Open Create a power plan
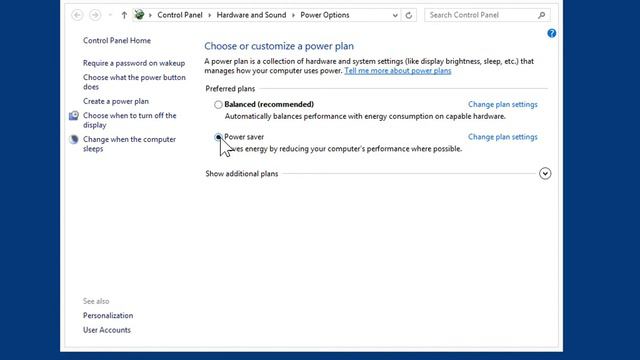 coord(116,101)
